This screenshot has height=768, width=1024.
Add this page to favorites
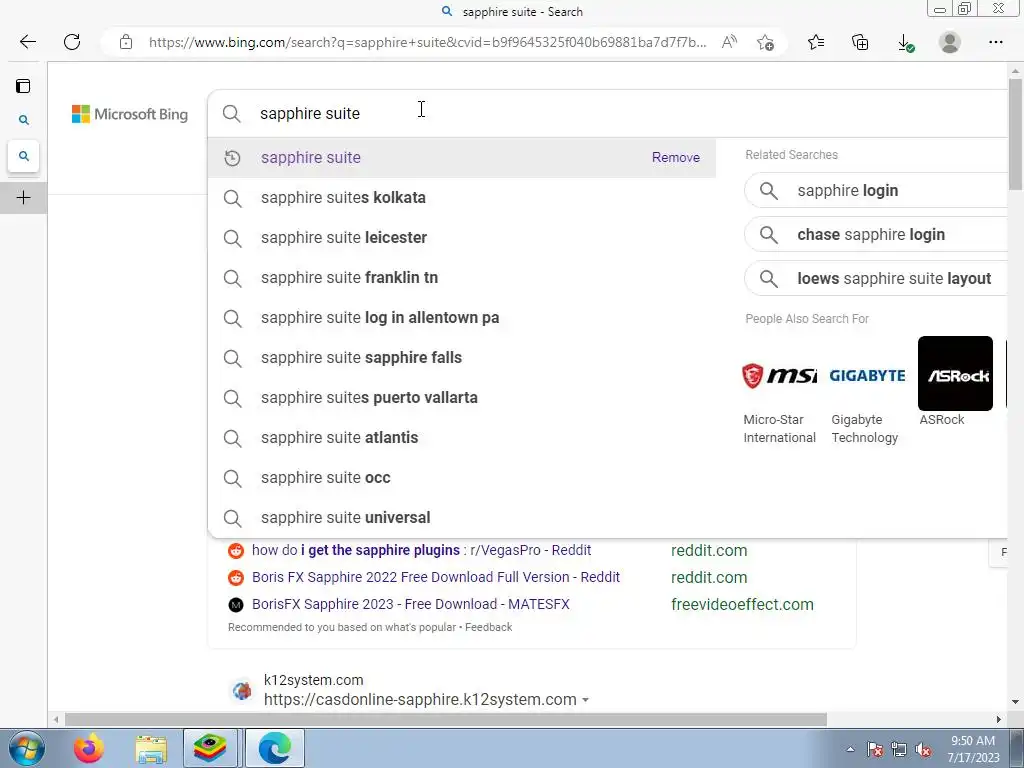[x=765, y=42]
